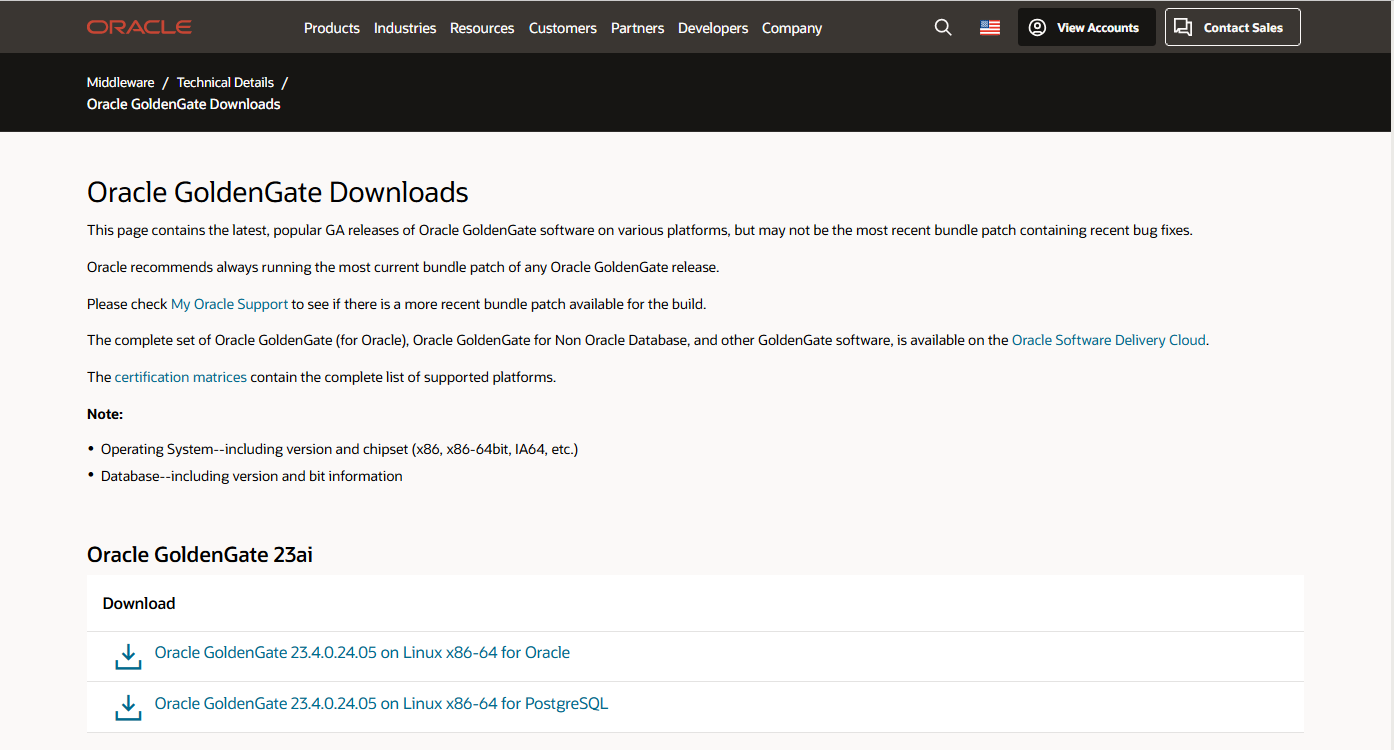Image resolution: width=1394 pixels, height=750 pixels.
Task: Click the Contact Sales button
Action: coord(1232,27)
